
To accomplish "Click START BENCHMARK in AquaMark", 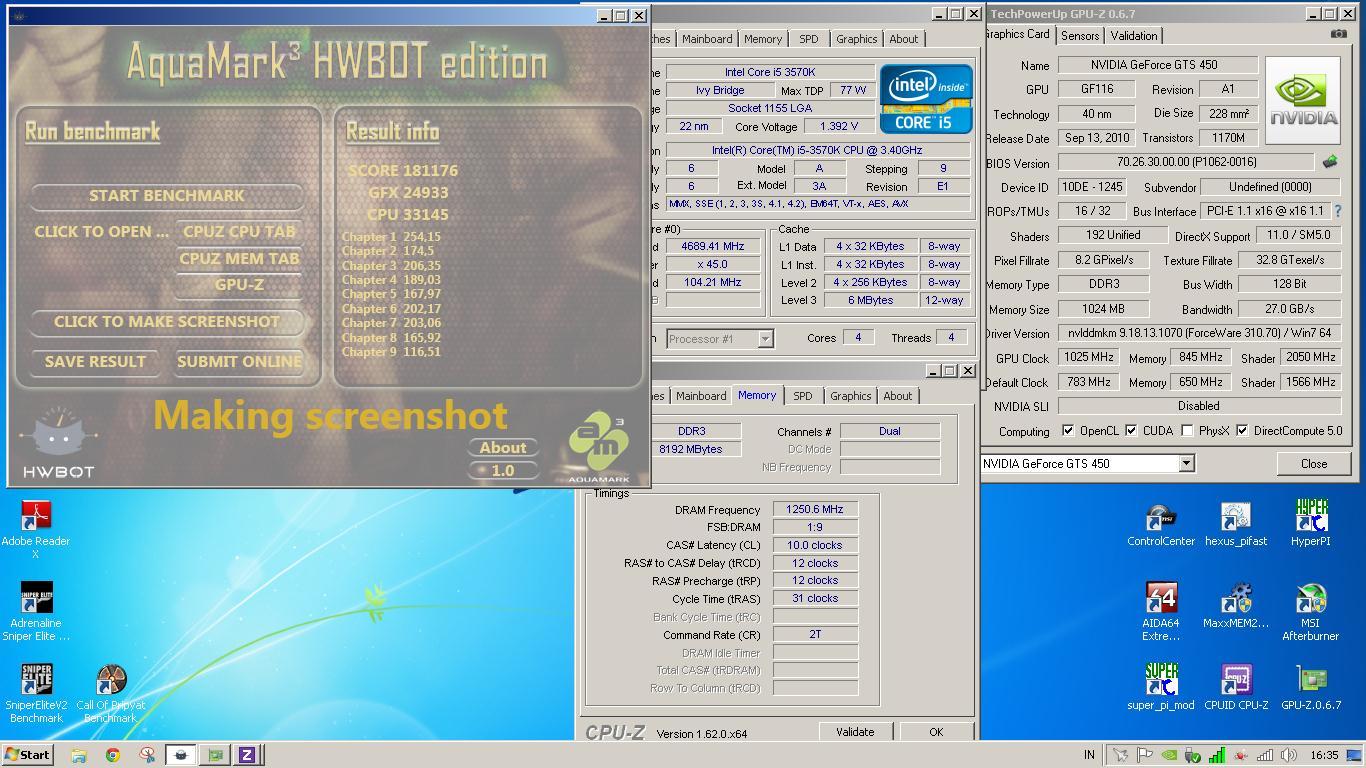I will pyautogui.click(x=167, y=196).
